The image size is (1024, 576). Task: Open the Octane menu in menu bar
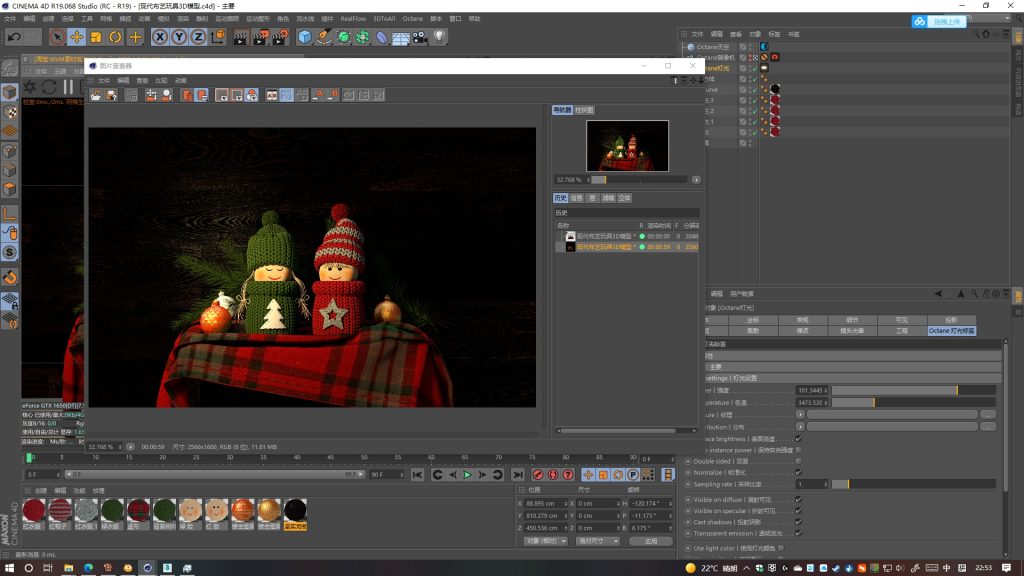coord(413,18)
